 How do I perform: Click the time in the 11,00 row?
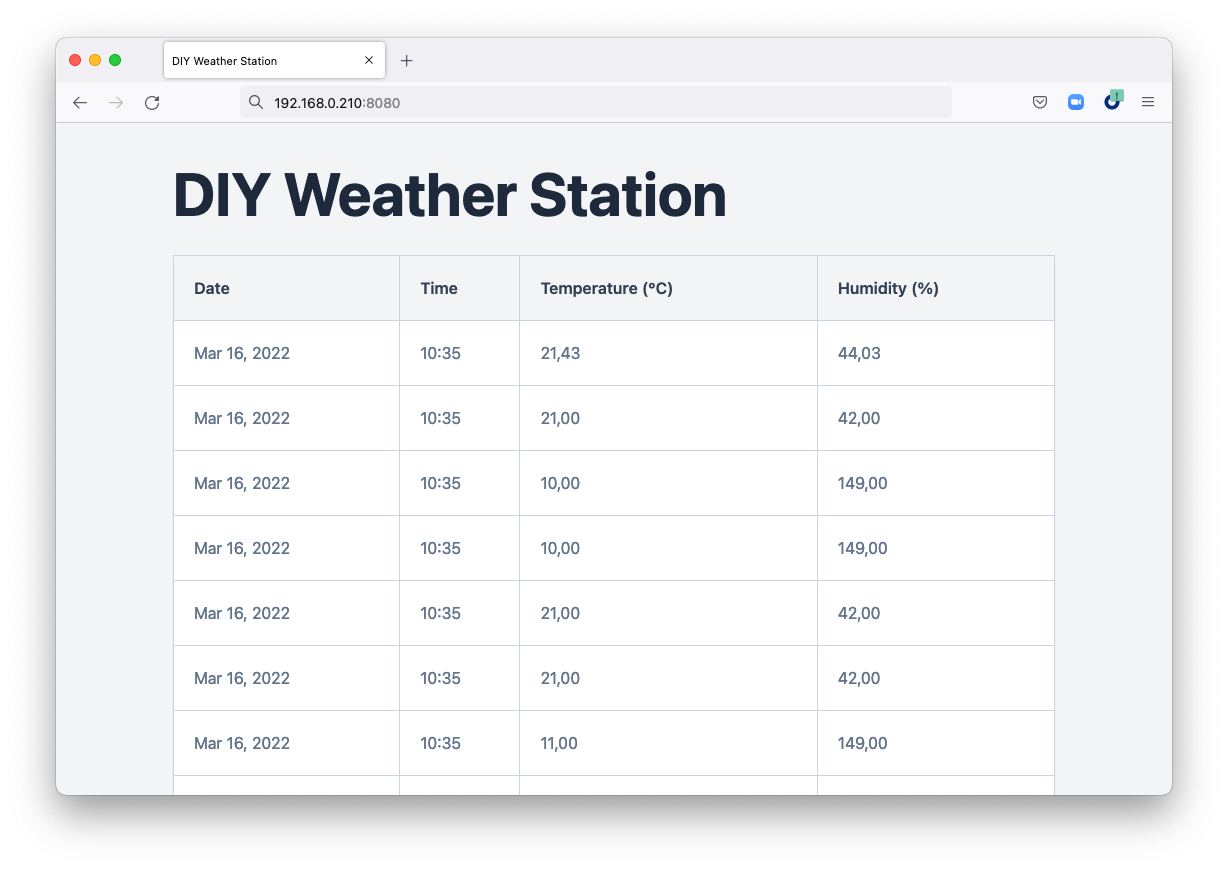tap(440, 743)
